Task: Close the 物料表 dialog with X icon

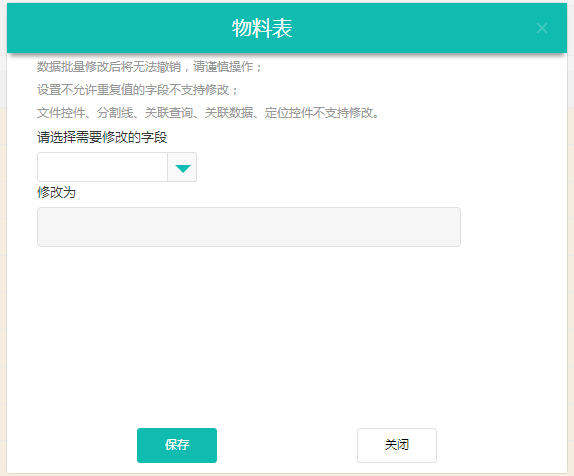Action: click(542, 28)
